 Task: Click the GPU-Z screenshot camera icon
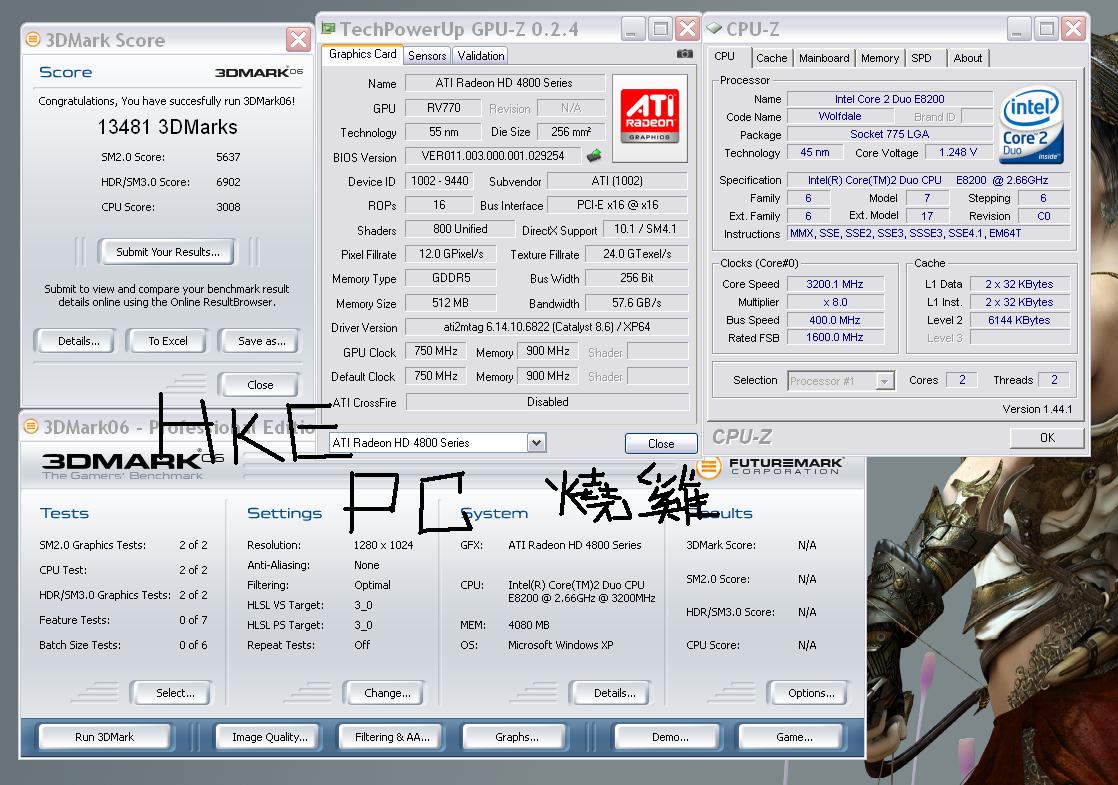[684, 53]
